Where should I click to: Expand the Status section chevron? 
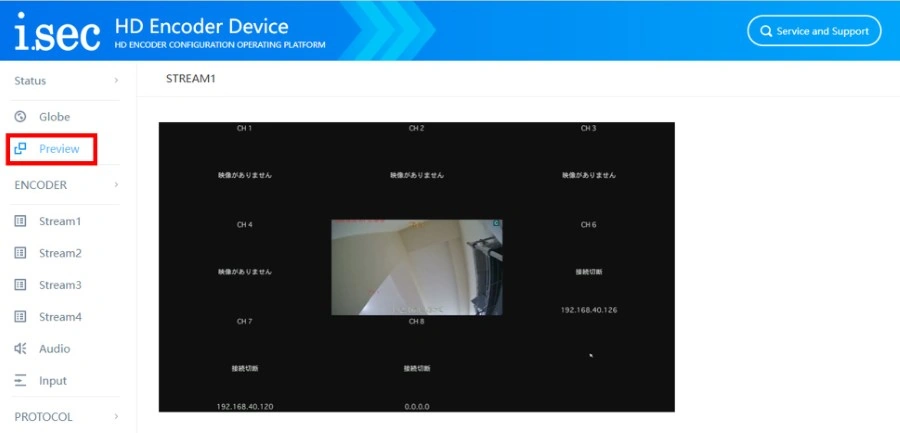click(116, 80)
